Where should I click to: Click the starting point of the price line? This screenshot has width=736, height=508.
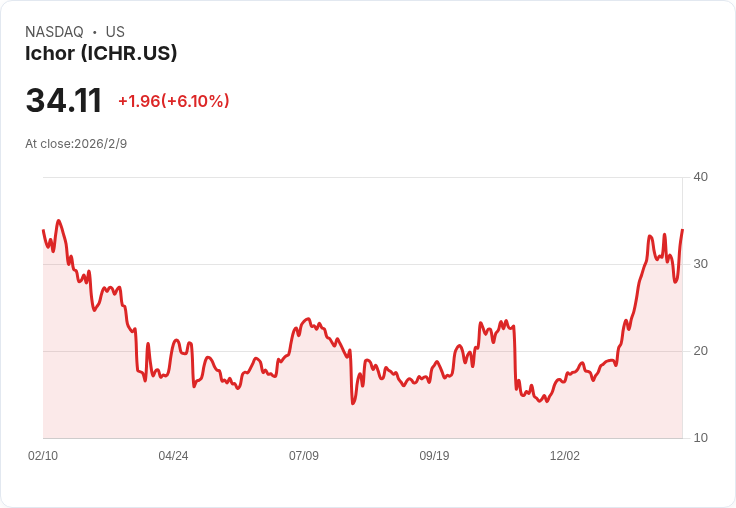[x=43, y=231]
